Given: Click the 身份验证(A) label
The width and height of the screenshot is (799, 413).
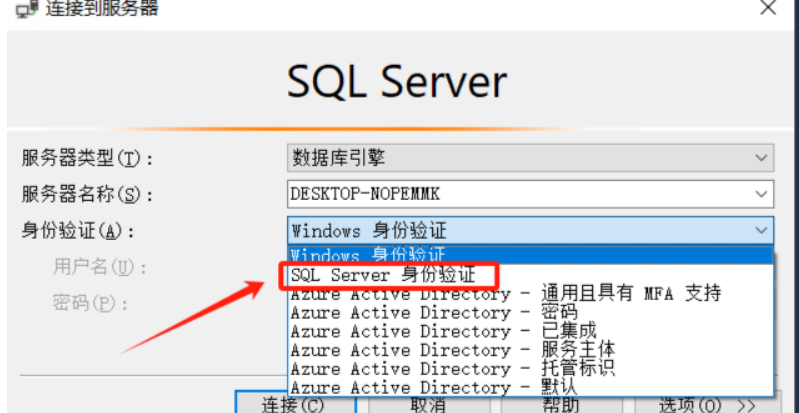Looking at the screenshot, I should tap(78, 231).
